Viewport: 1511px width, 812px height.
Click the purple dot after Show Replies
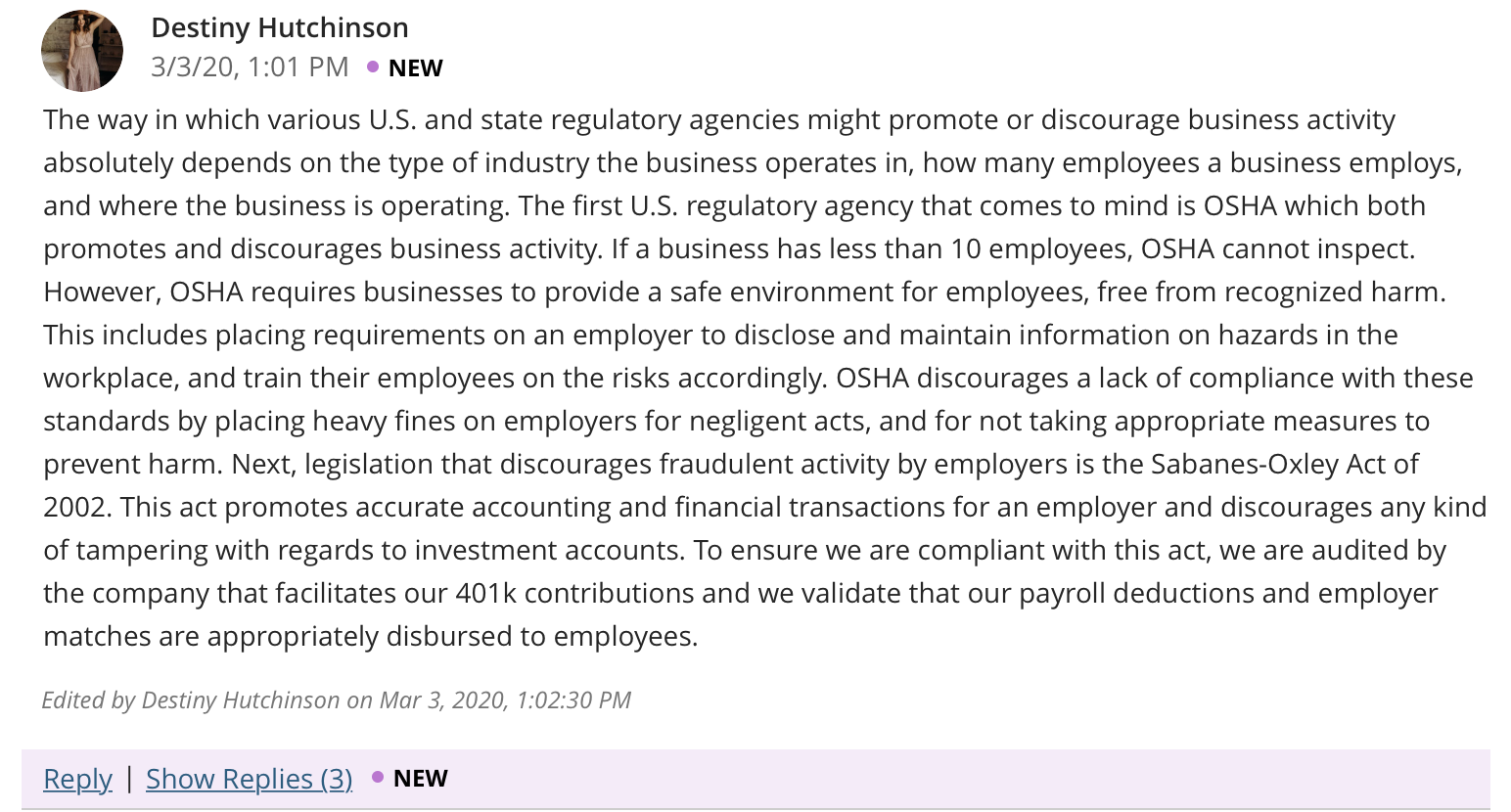coord(378,778)
